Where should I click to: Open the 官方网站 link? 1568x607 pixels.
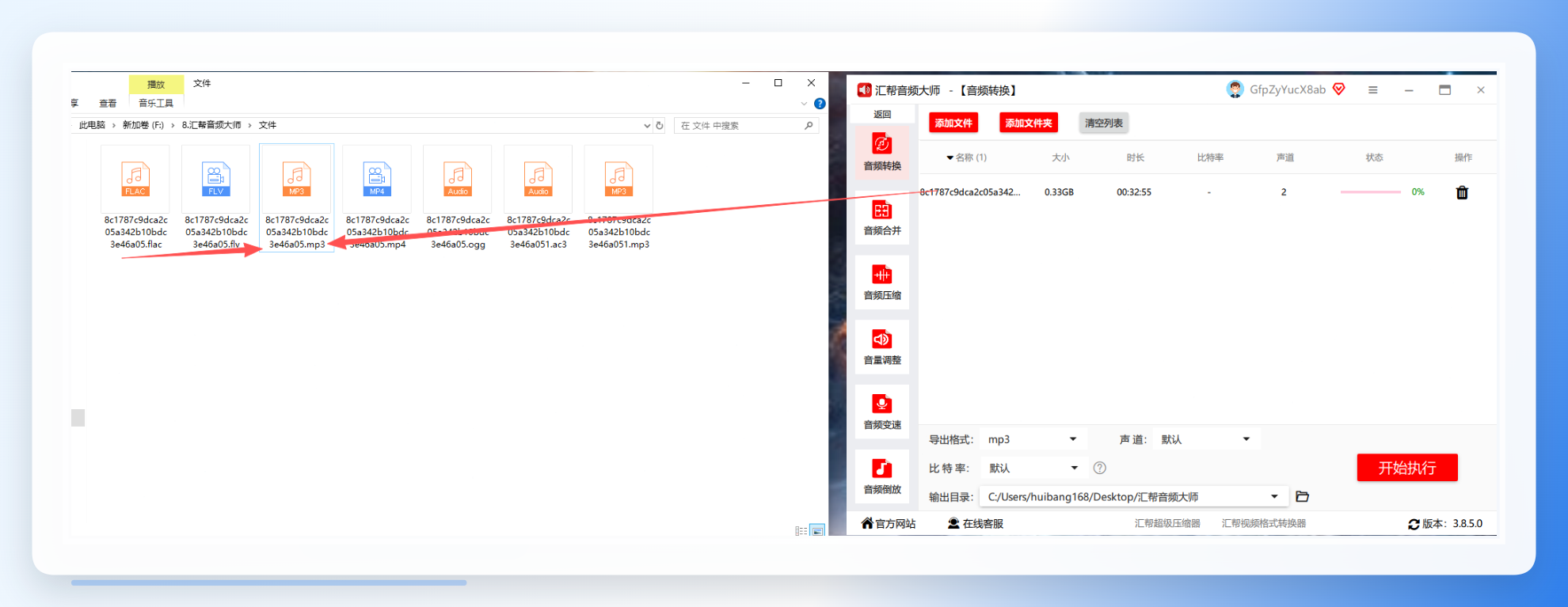coord(889,524)
